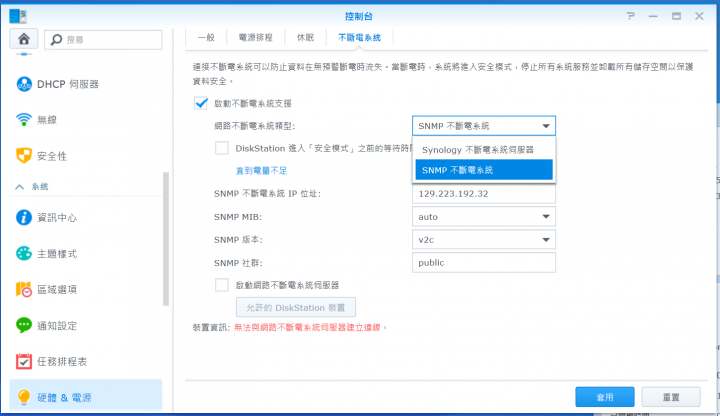Click the 任務排程表 sidebar label
720x416 pixels.
[62, 361]
